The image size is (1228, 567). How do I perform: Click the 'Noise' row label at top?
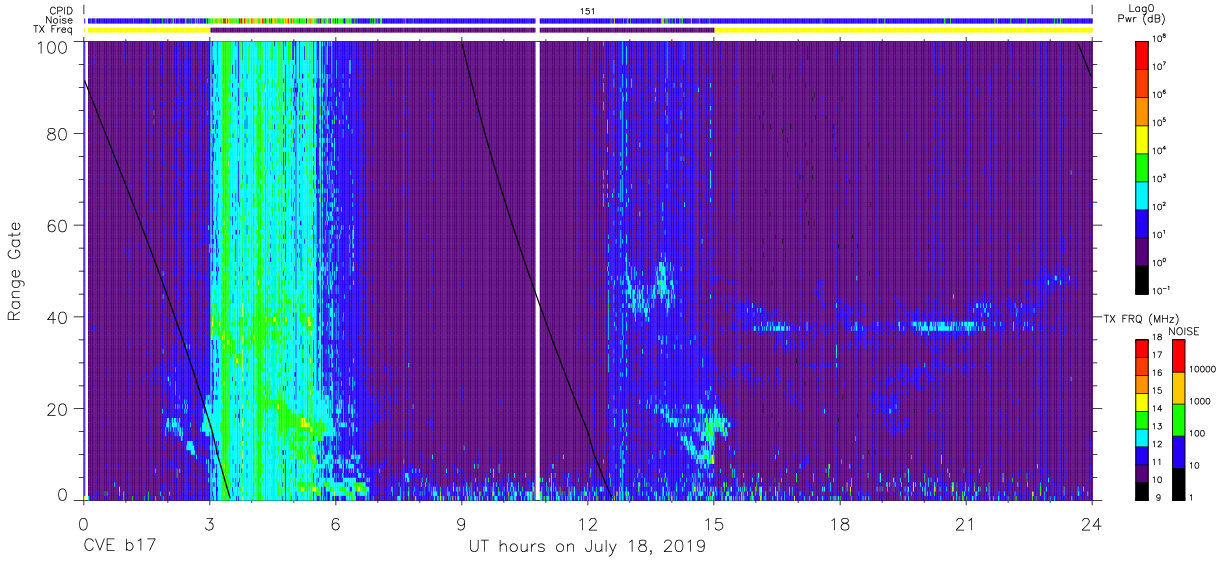point(60,20)
